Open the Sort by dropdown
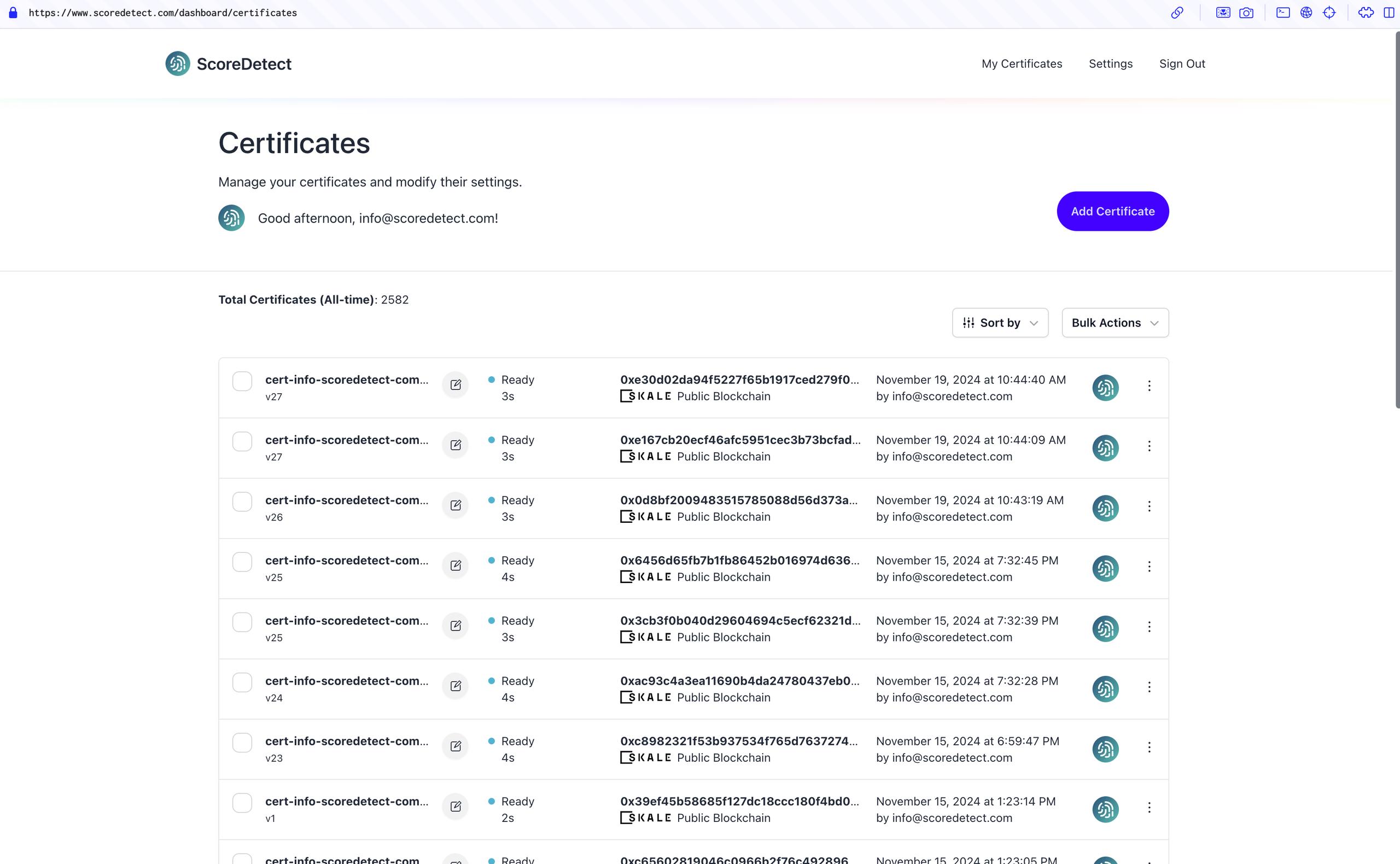Viewport: 1400px width, 864px height. pyautogui.click(x=1000, y=323)
